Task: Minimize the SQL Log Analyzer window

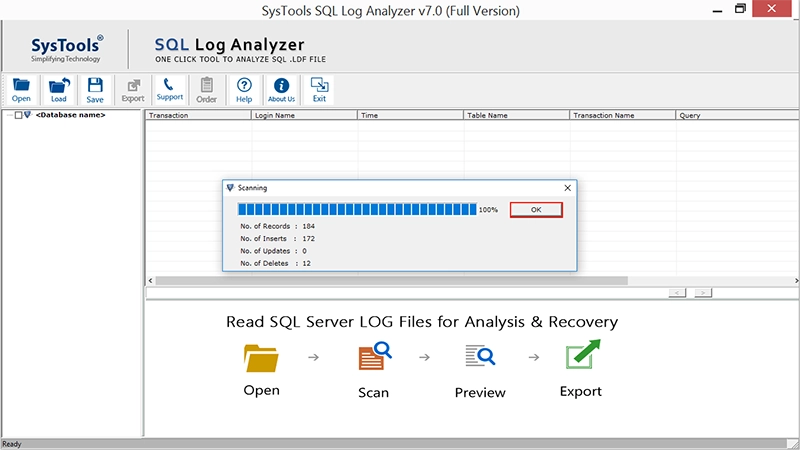Action: point(717,9)
